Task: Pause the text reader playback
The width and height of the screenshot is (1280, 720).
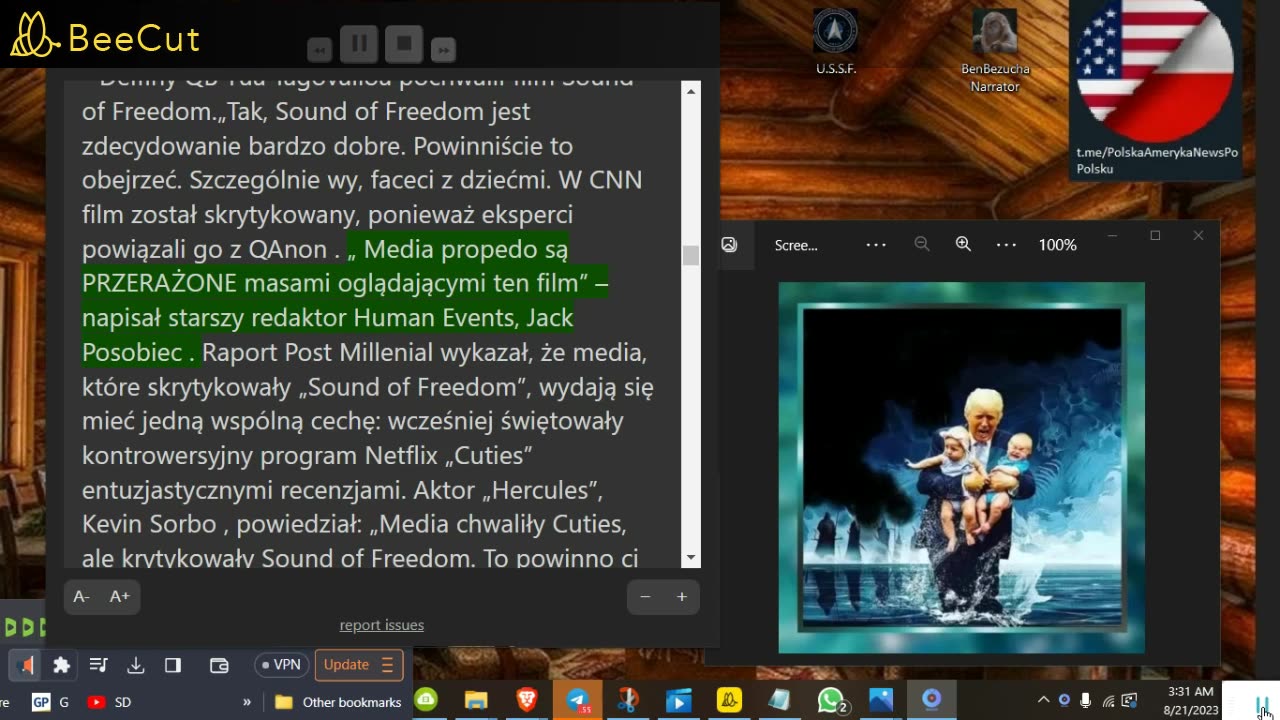Action: pyautogui.click(x=358, y=44)
